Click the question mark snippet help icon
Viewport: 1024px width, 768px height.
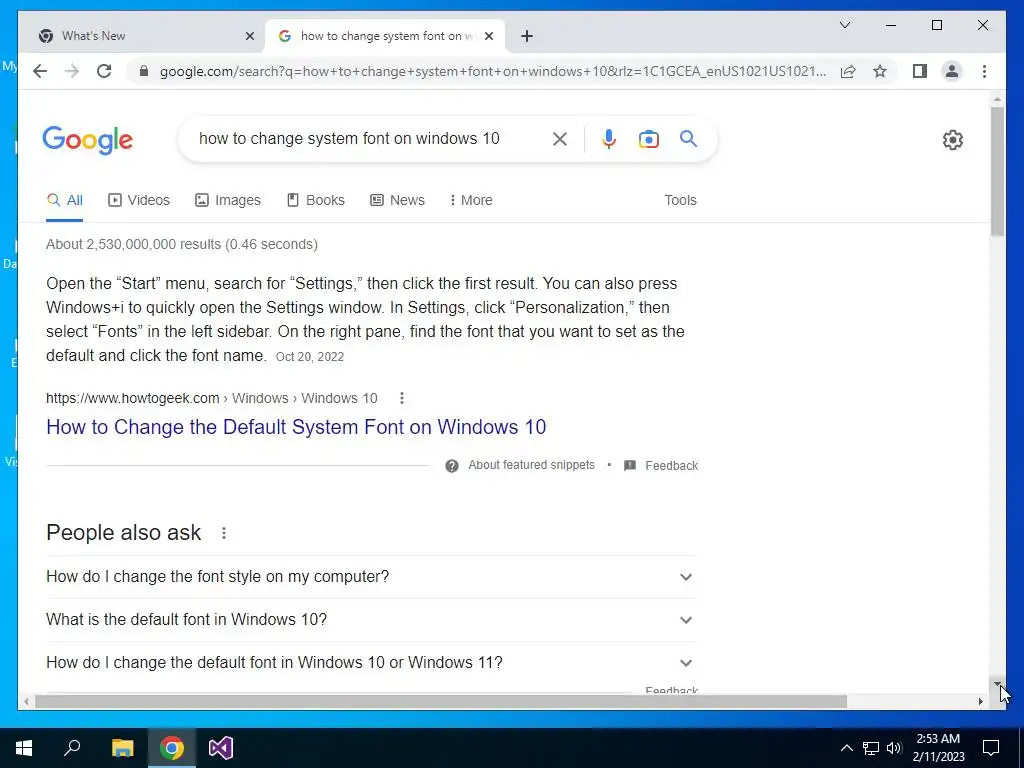(x=451, y=466)
